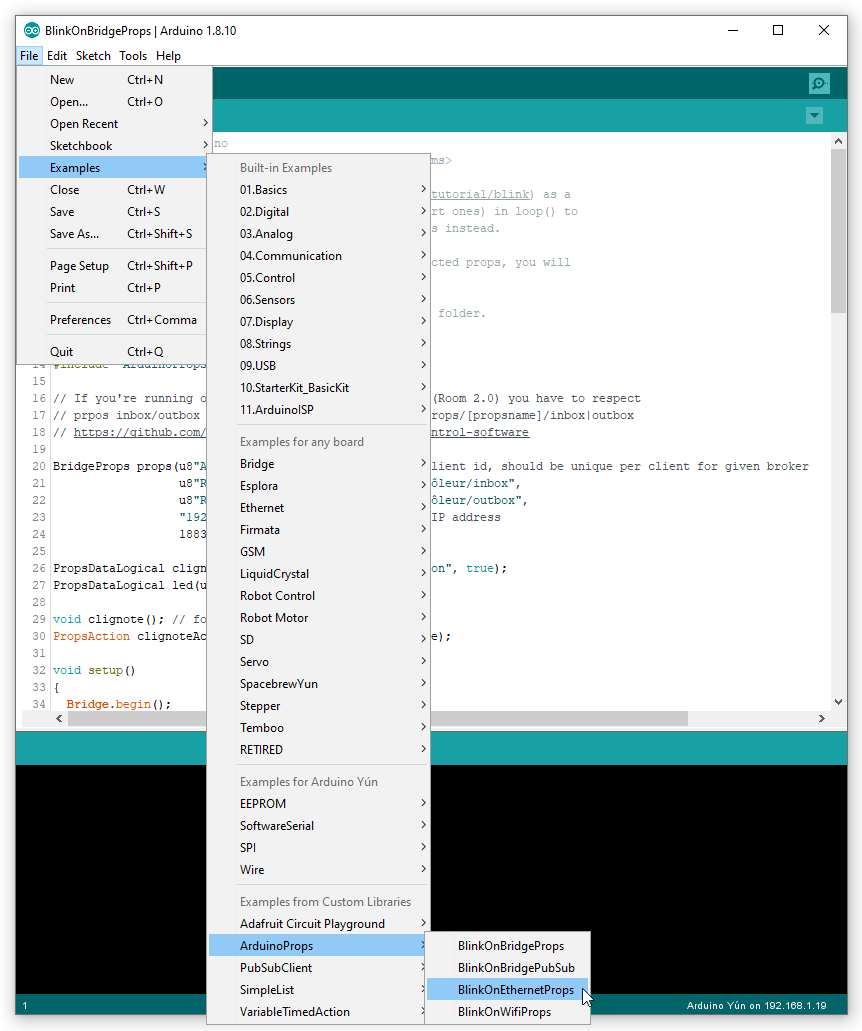Choose Print from the File menu

114,288
